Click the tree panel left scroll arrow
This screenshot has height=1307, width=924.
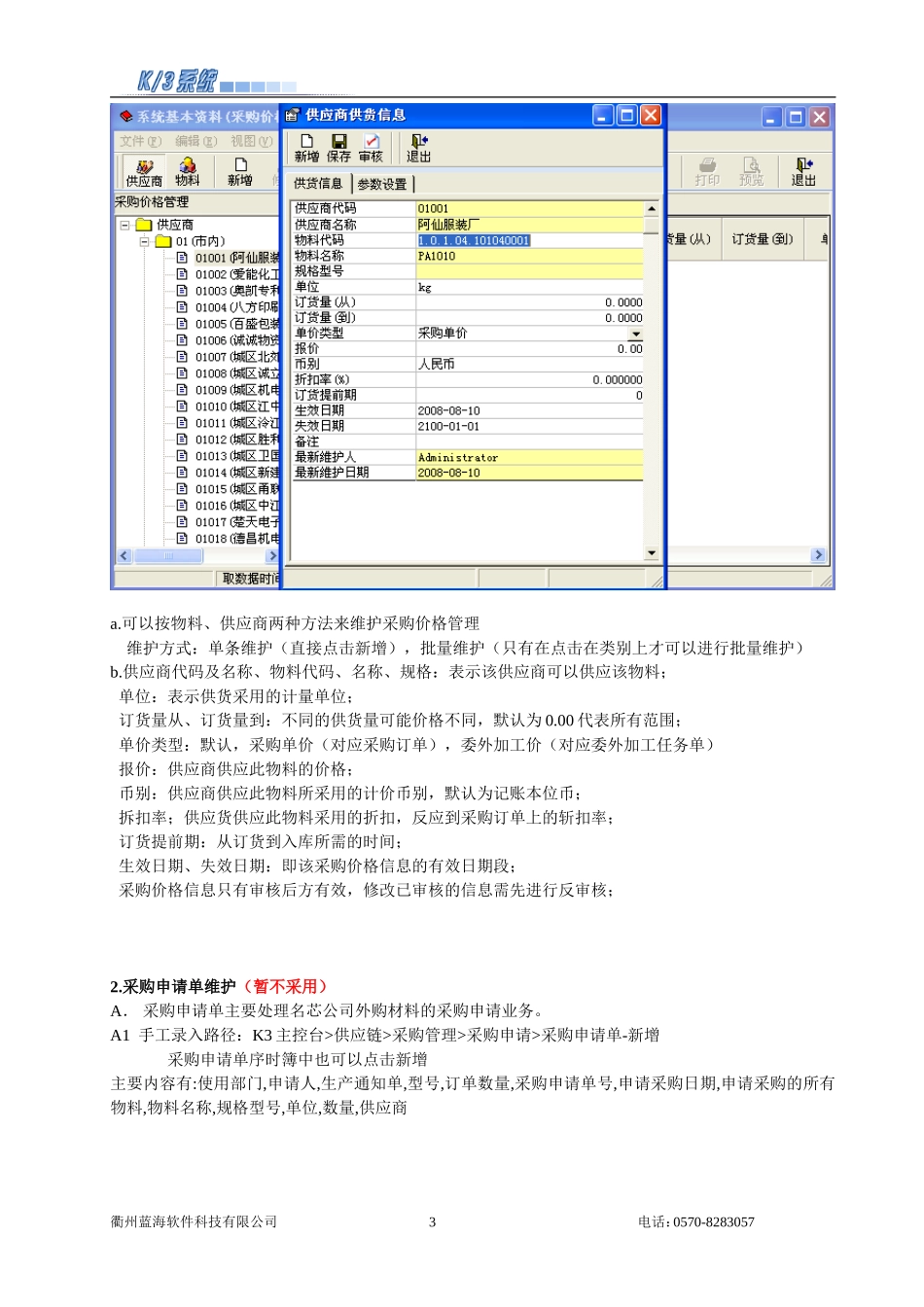[124, 556]
